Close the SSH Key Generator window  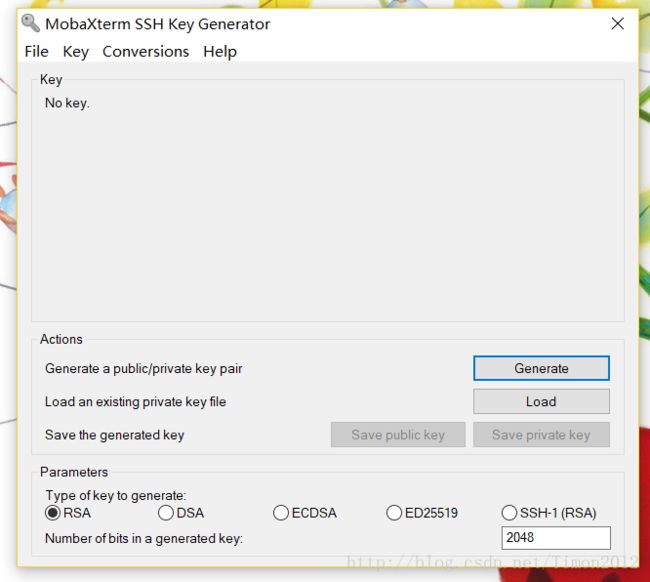coord(618,24)
